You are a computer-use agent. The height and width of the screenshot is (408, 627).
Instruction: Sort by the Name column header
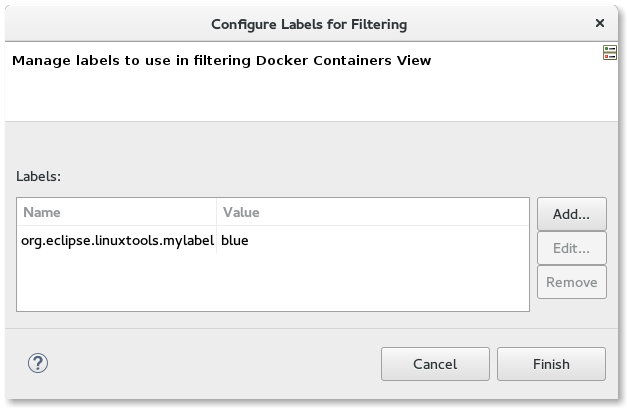(117, 212)
